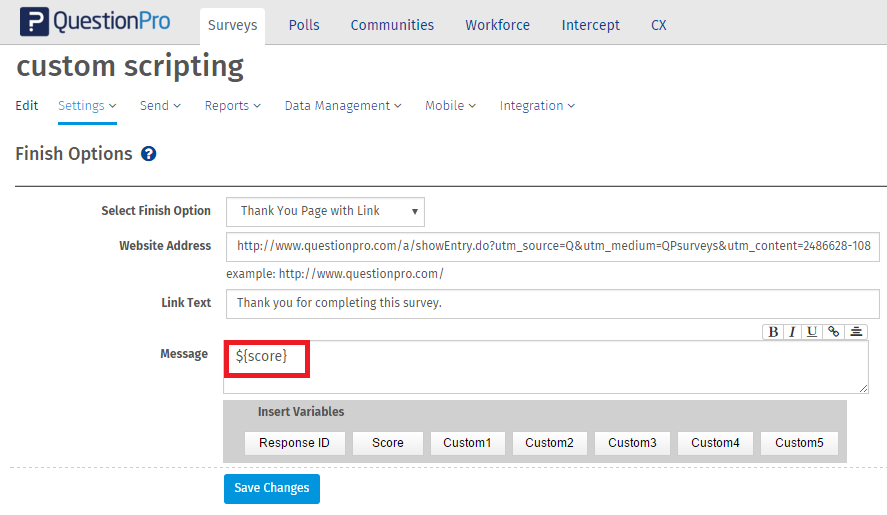Switch to the Communities tab
Viewport: 887px width, 515px height.
(392, 25)
